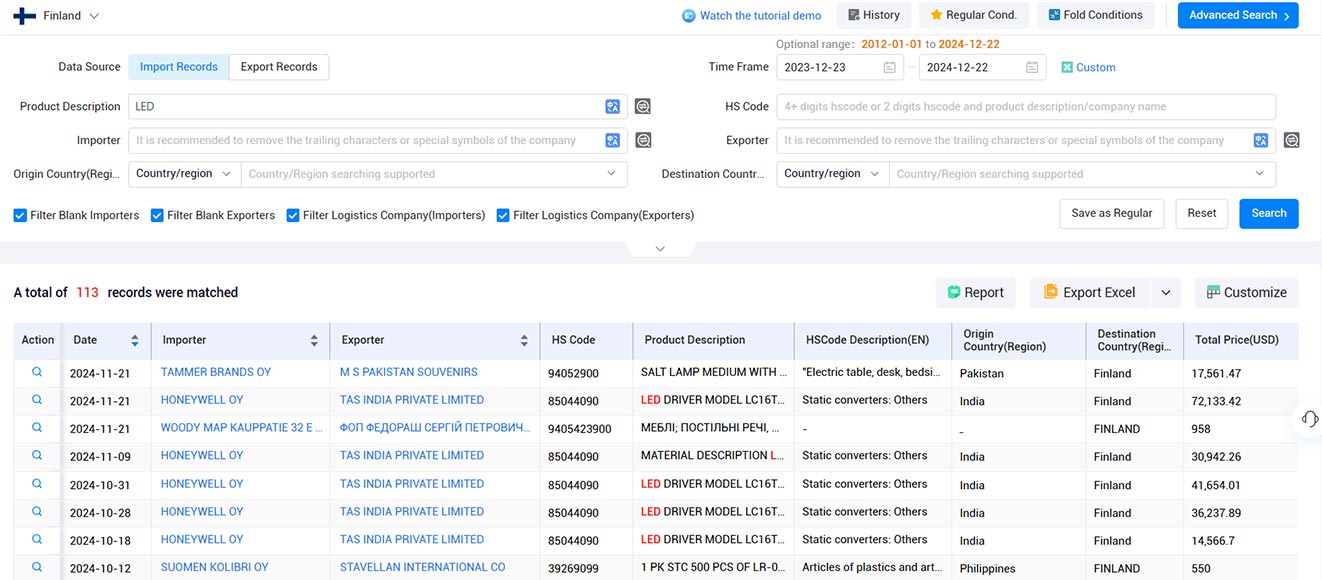1322x580 pixels.
Task: Click Save as Regular button
Action: click(x=1112, y=213)
